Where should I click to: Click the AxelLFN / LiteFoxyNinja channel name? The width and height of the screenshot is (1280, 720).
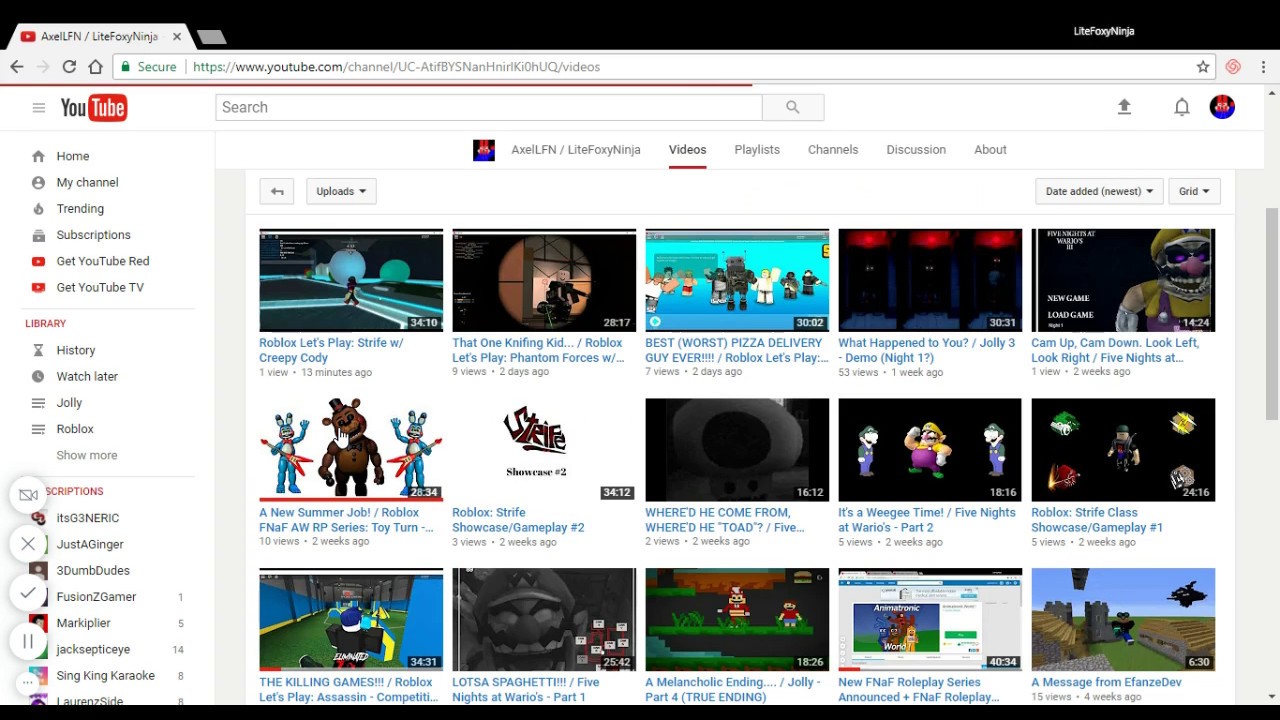[x=576, y=150]
